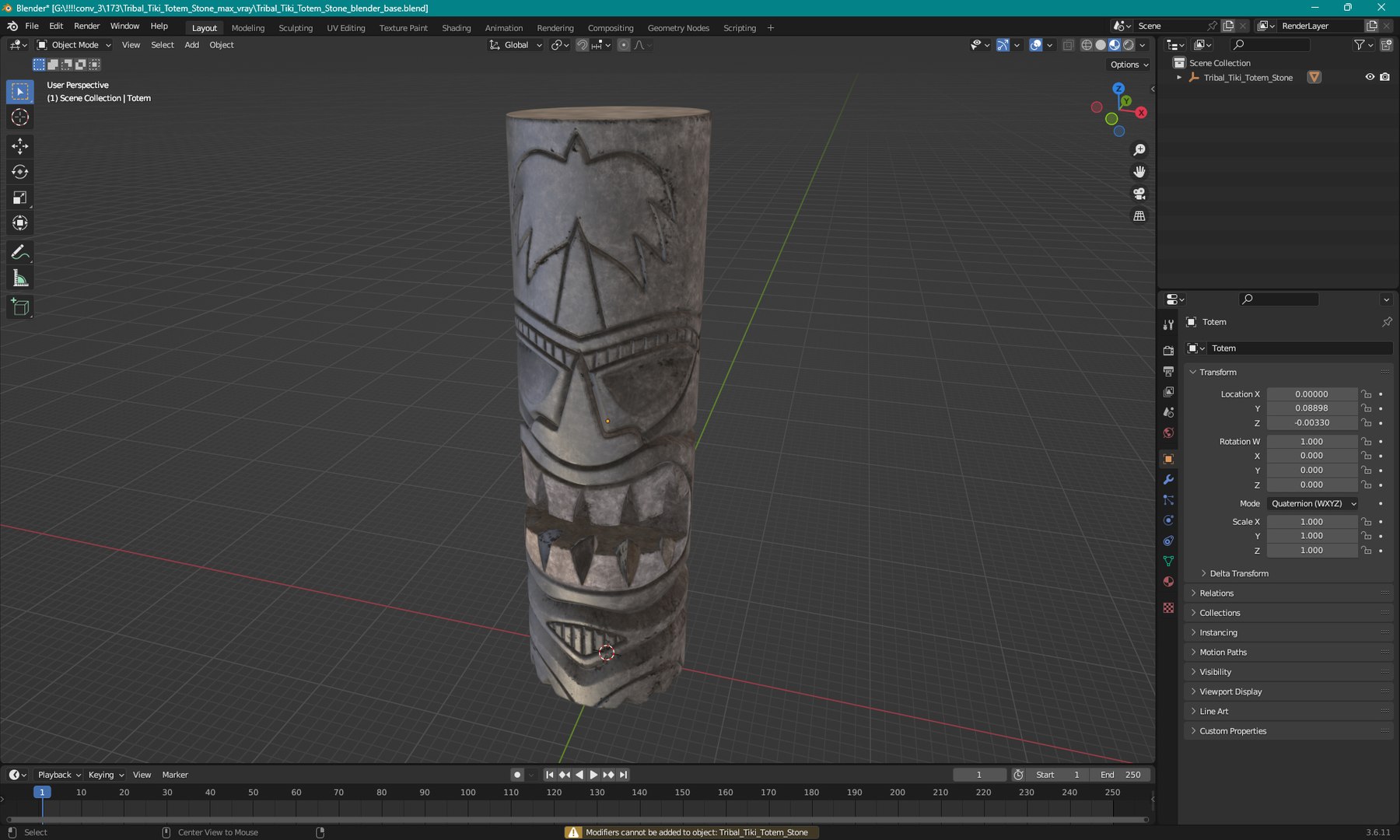Select the Cursor tool in the toolbar

click(x=20, y=117)
